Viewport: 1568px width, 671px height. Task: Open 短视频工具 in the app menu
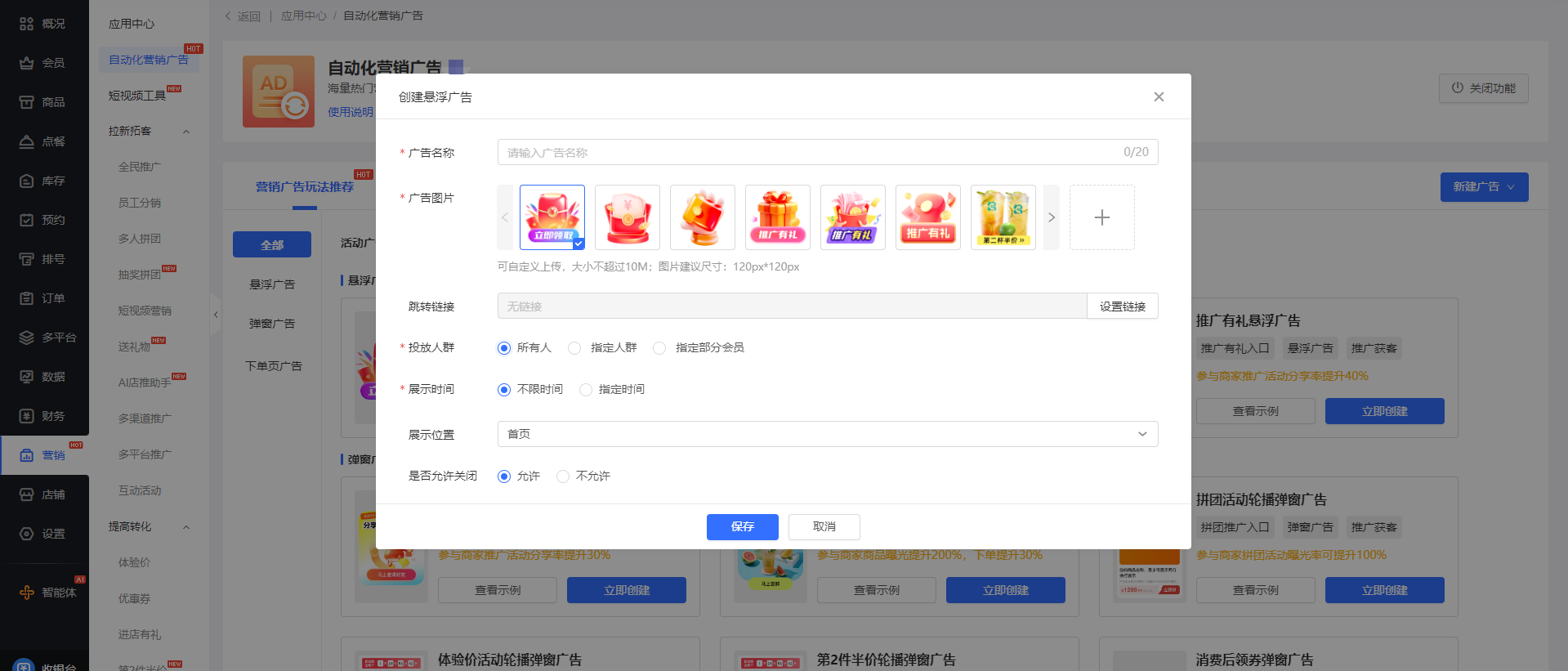(x=137, y=96)
